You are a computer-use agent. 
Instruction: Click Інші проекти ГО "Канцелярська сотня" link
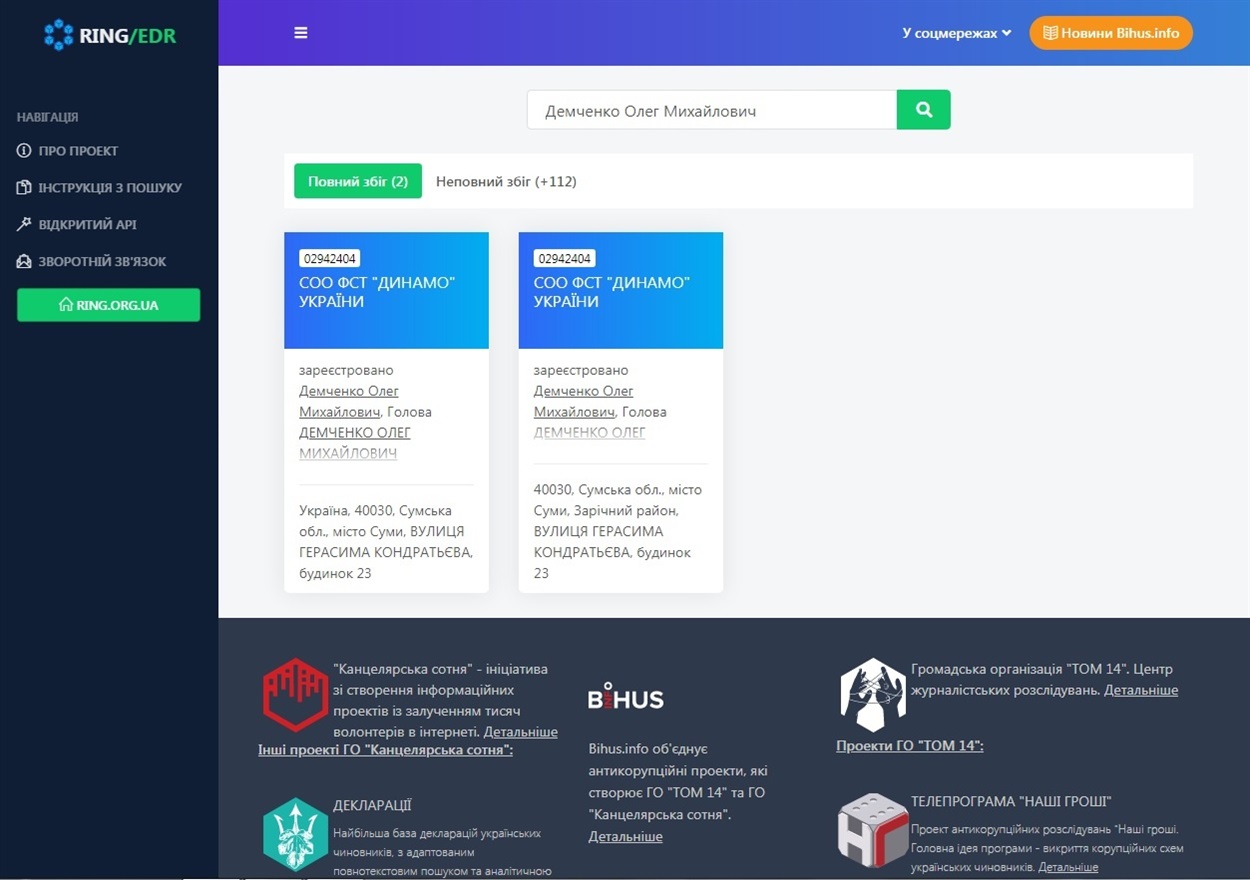coord(385,749)
